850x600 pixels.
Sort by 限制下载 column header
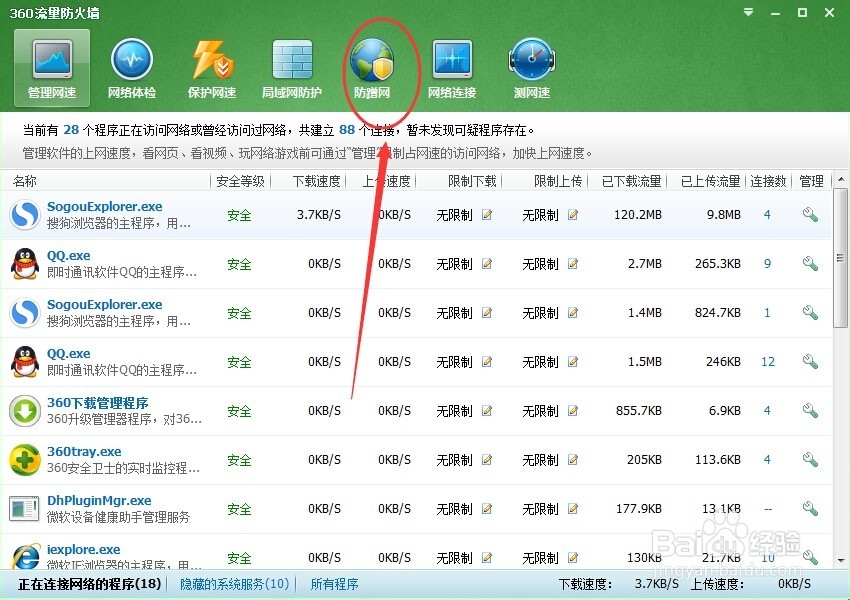click(472, 181)
